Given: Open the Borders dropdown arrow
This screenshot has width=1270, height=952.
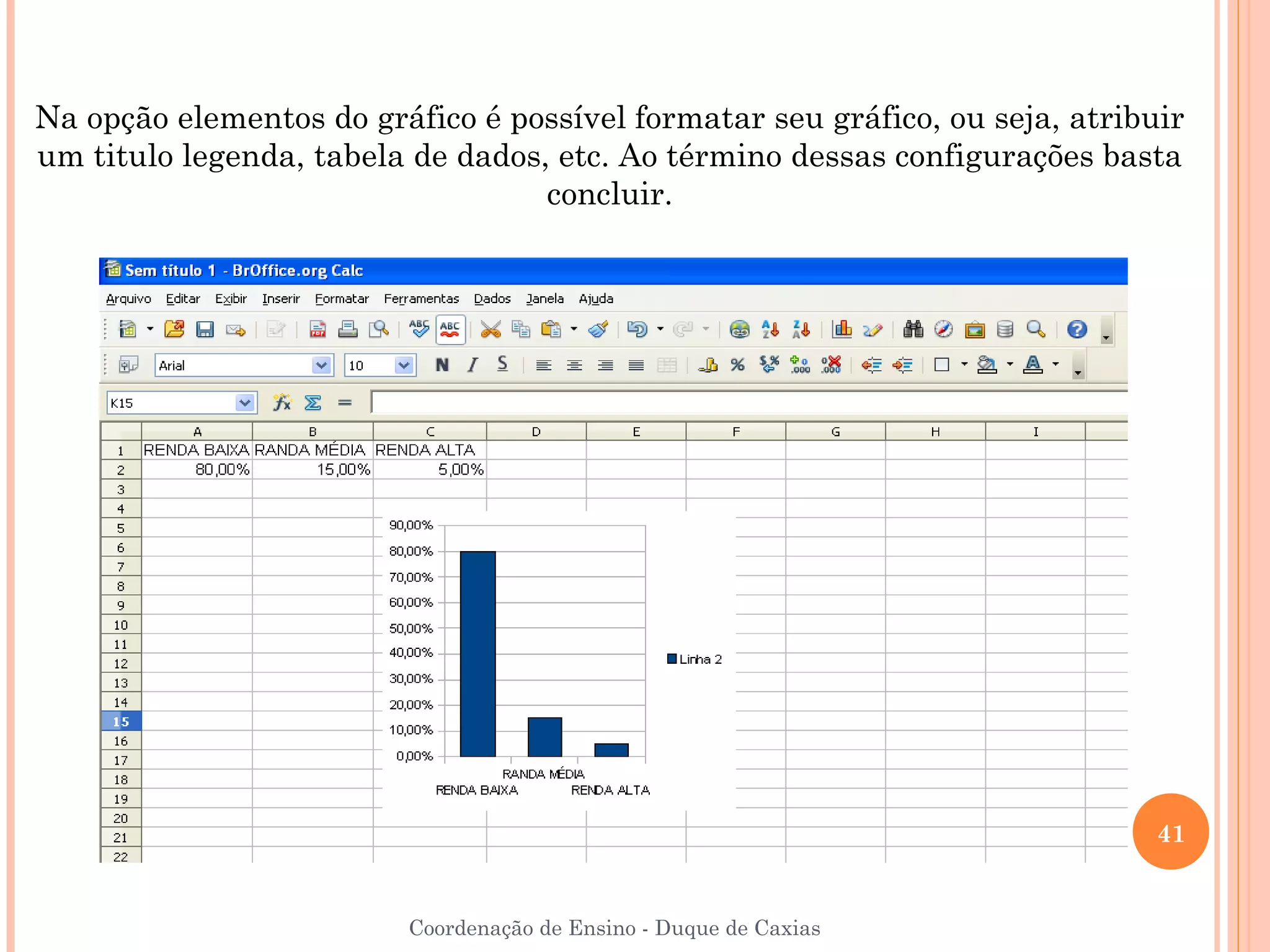Looking at the screenshot, I should click(x=964, y=364).
